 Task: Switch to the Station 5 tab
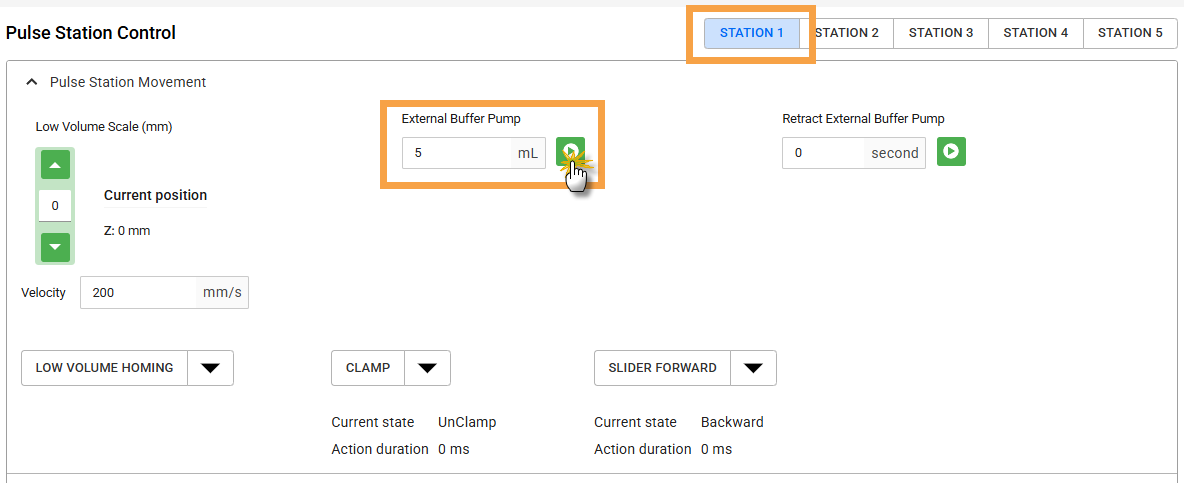(1130, 33)
